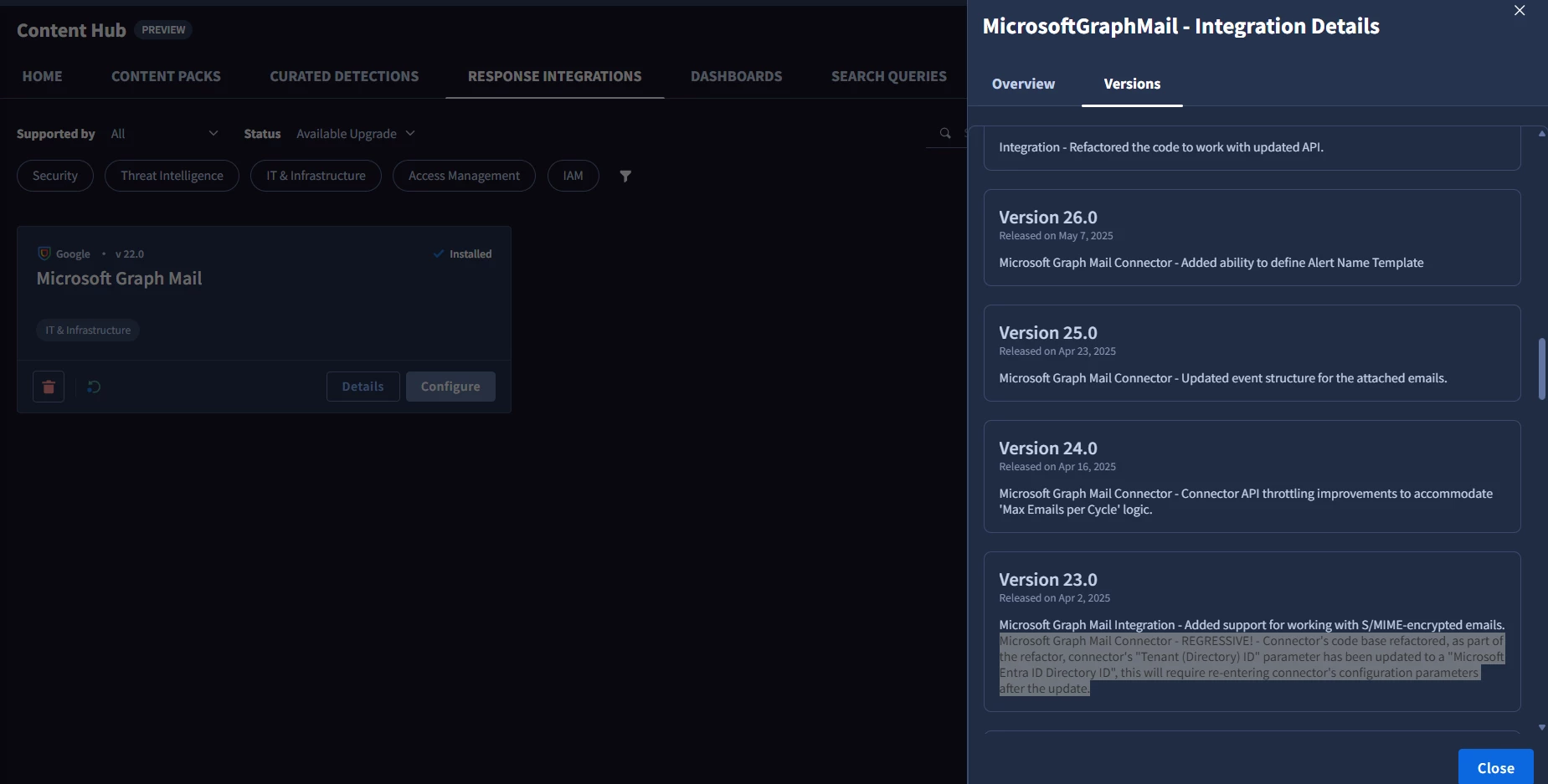Click the highlighted REGRESSIVE connector note
Screen dimensions: 1548x784
1252,665
